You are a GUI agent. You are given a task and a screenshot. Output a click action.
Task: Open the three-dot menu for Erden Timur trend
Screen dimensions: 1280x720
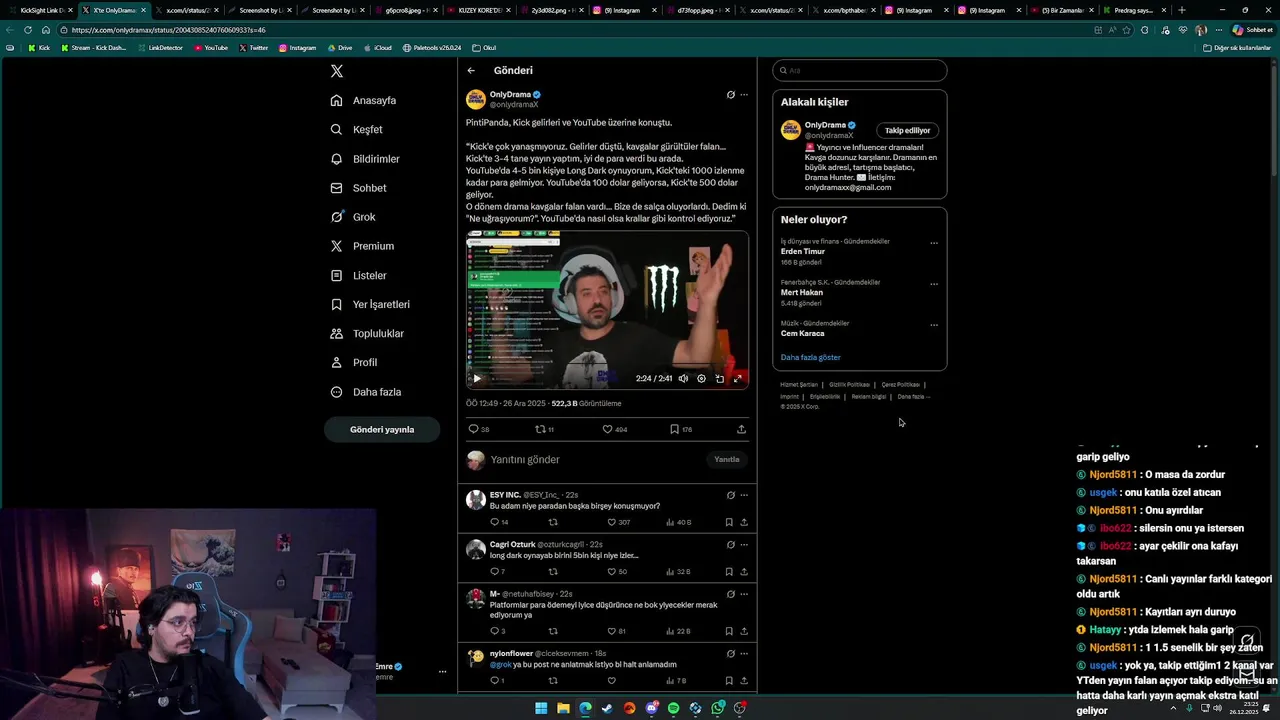tap(934, 243)
